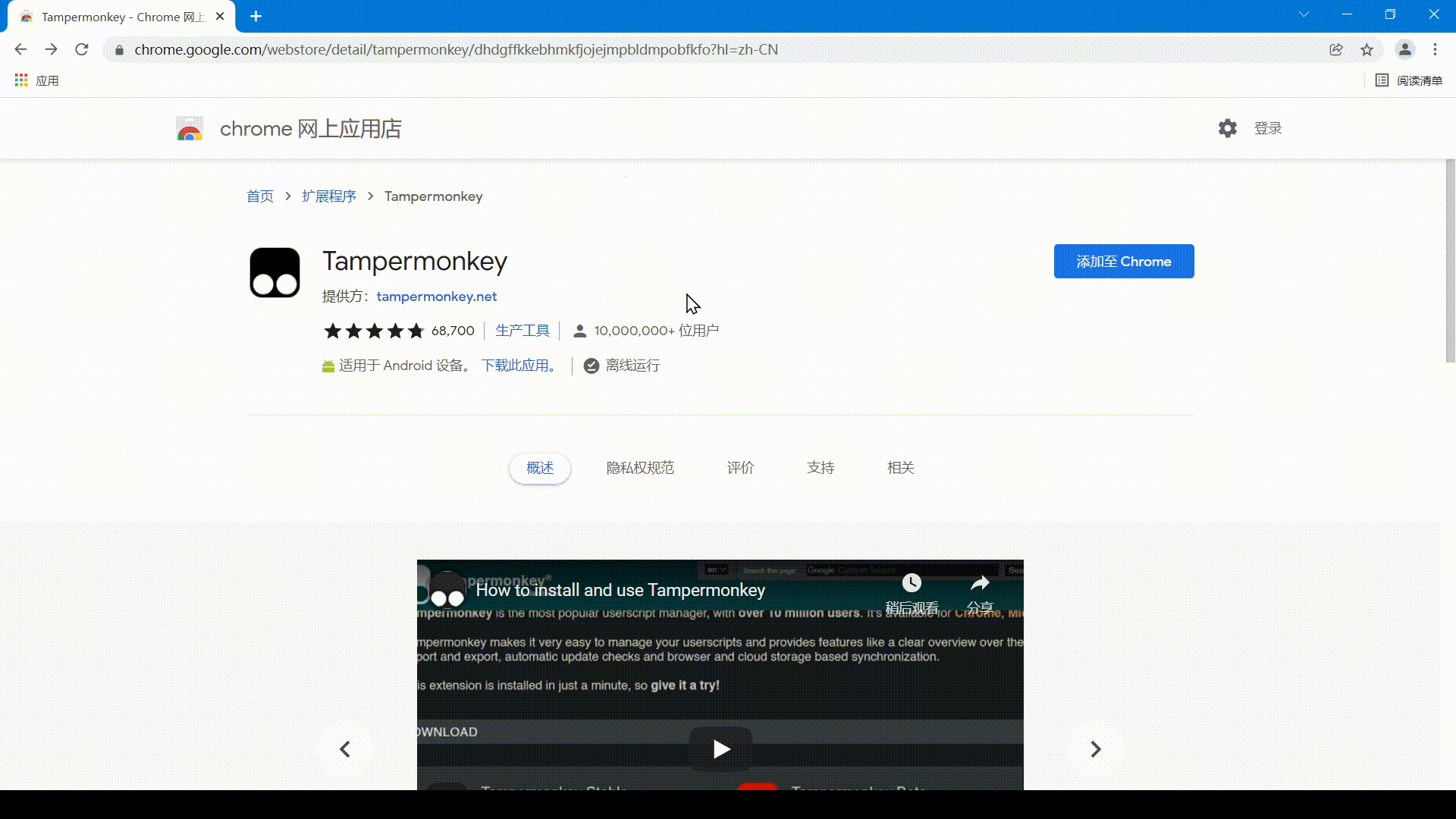Viewport: 1456px width, 819px height.
Task: Click the share page icon
Action: [1336, 50]
